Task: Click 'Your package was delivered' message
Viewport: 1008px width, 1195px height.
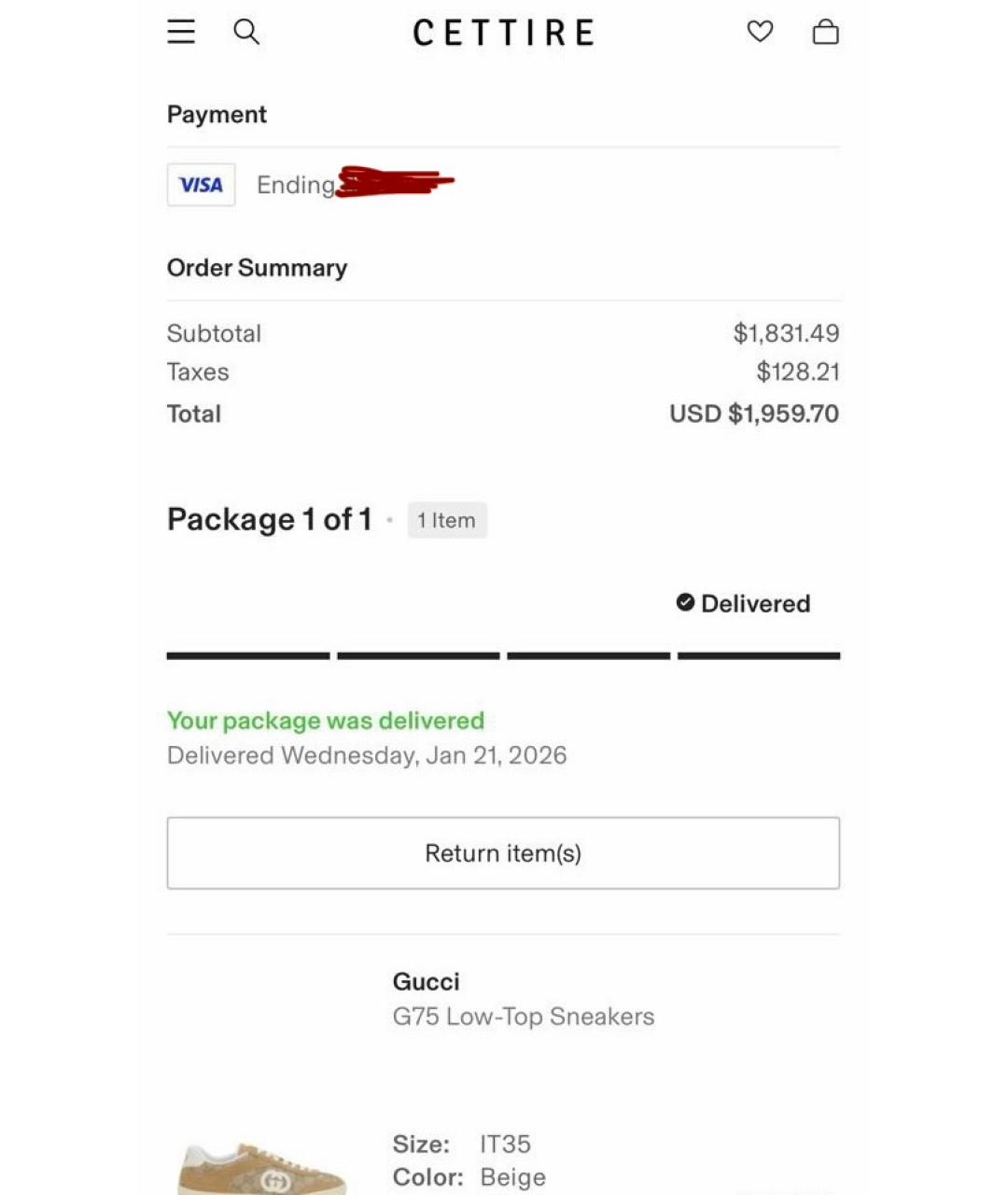Action: point(326,721)
